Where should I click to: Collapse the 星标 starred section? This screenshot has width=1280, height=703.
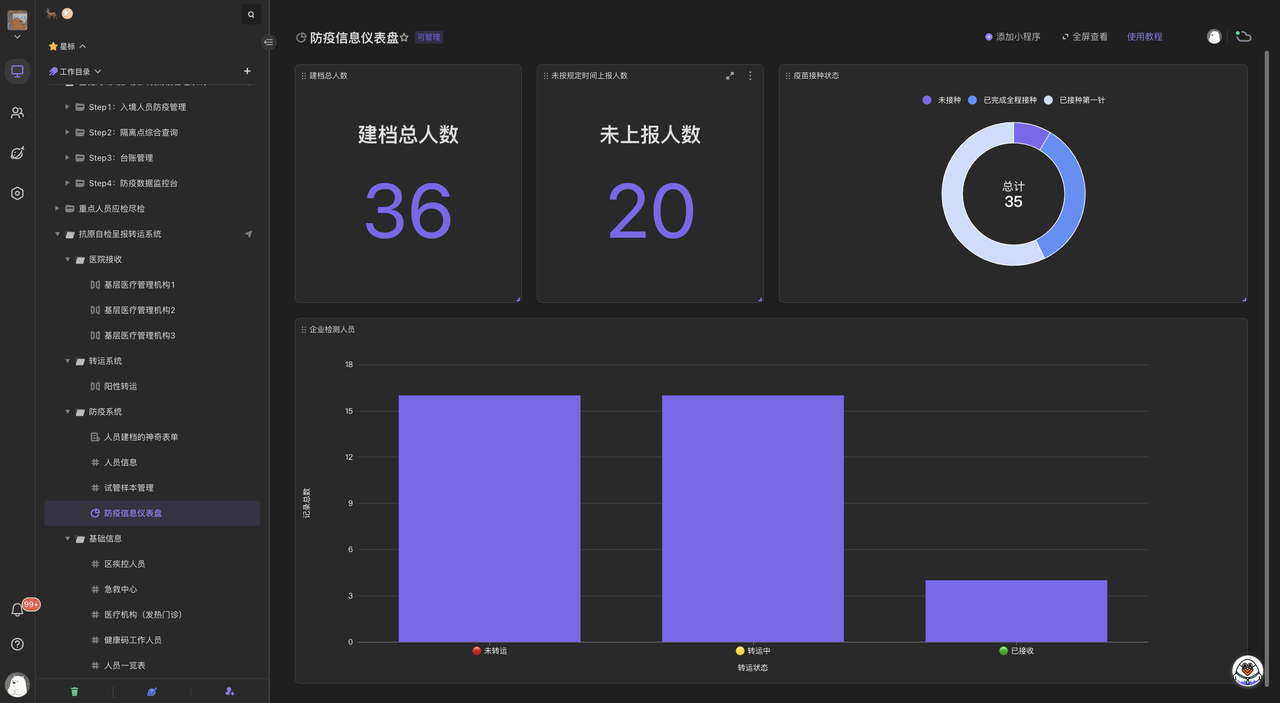click(82, 46)
